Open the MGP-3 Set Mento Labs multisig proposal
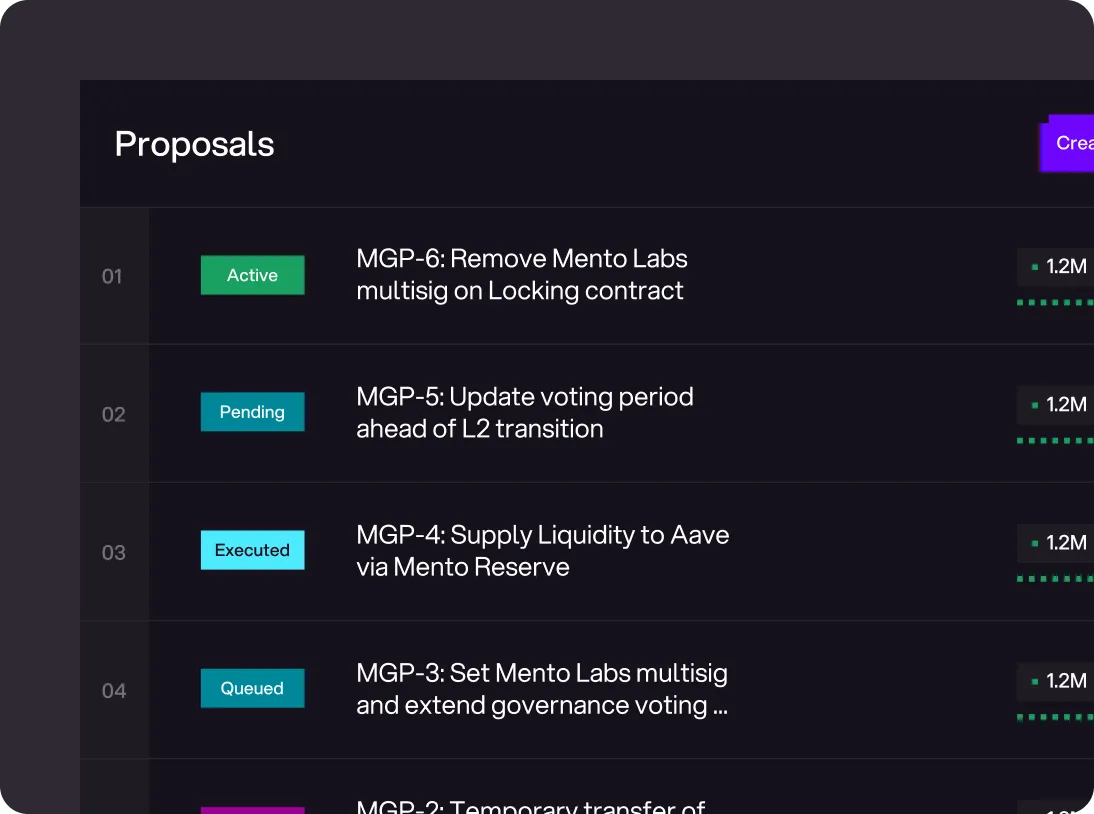The image size is (1094, 814). pyautogui.click(x=542, y=689)
